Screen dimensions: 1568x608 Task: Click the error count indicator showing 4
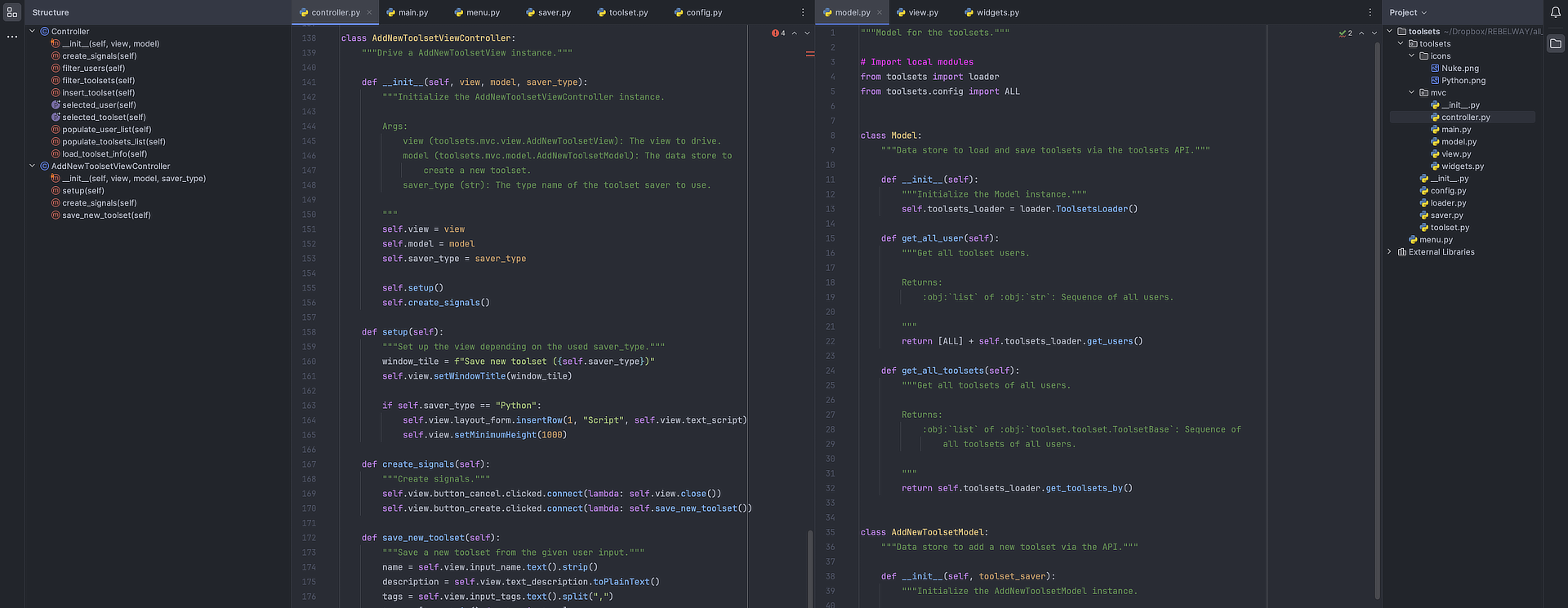(778, 33)
